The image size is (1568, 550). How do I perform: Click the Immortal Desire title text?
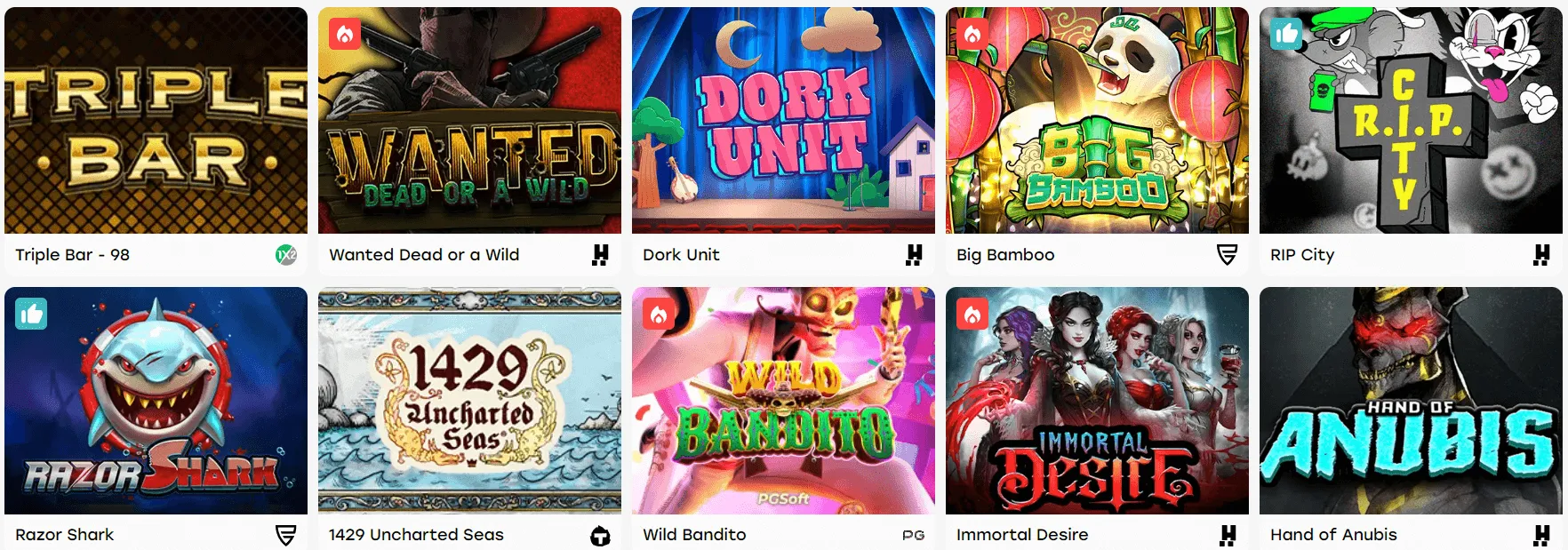(1022, 535)
